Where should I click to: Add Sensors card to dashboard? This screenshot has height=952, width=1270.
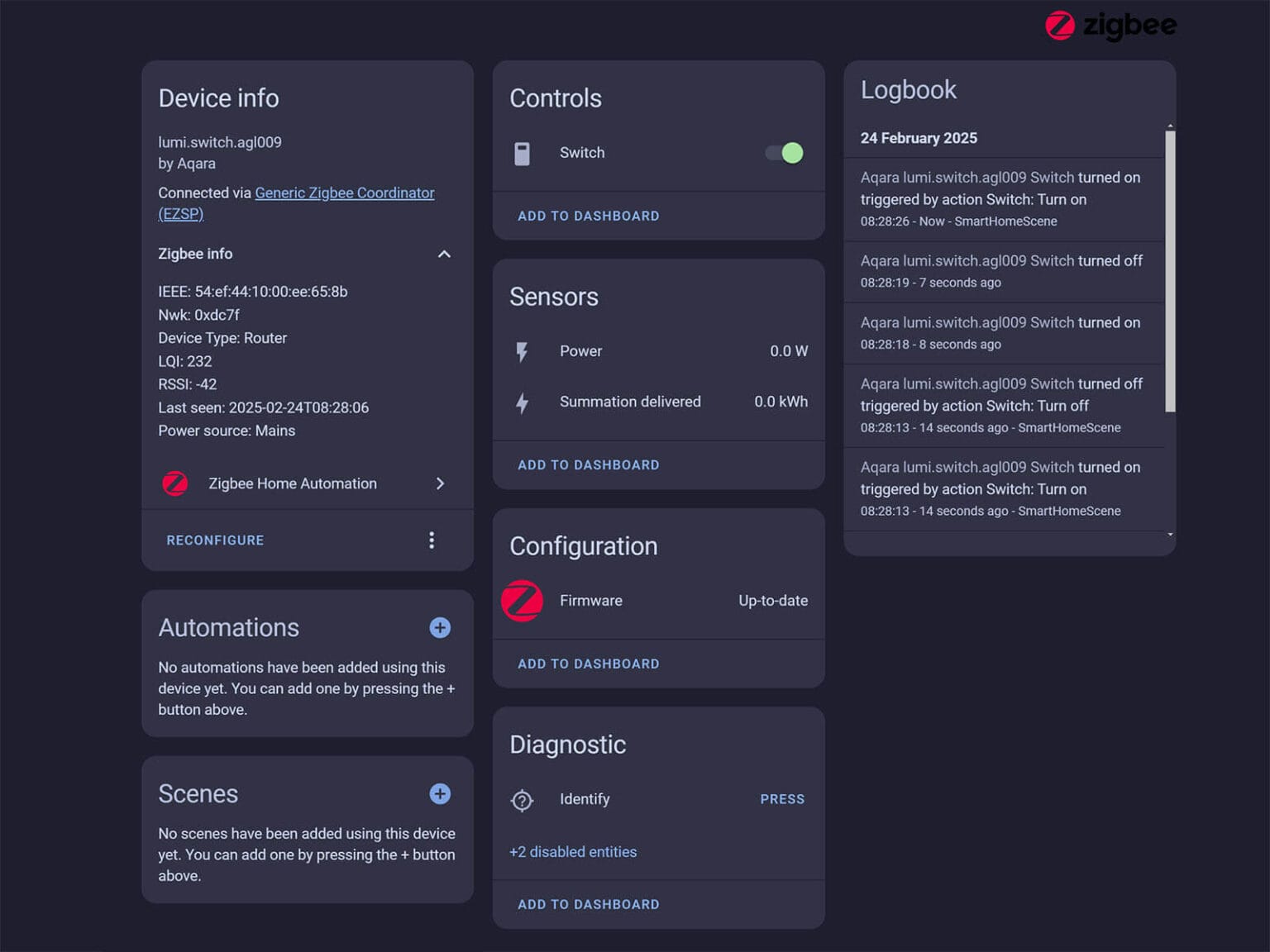point(588,465)
